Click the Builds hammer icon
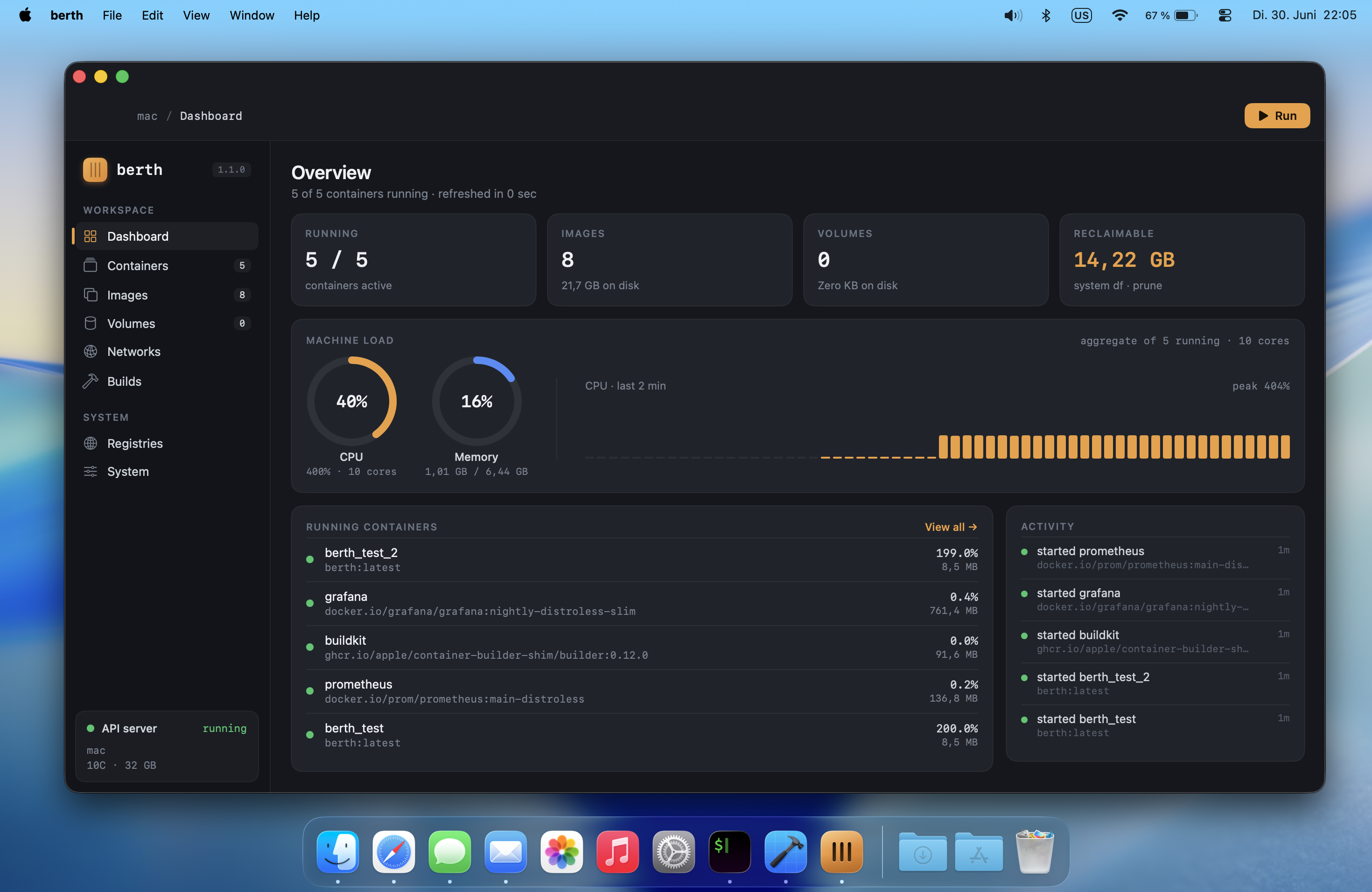The image size is (1372, 892). [91, 382]
